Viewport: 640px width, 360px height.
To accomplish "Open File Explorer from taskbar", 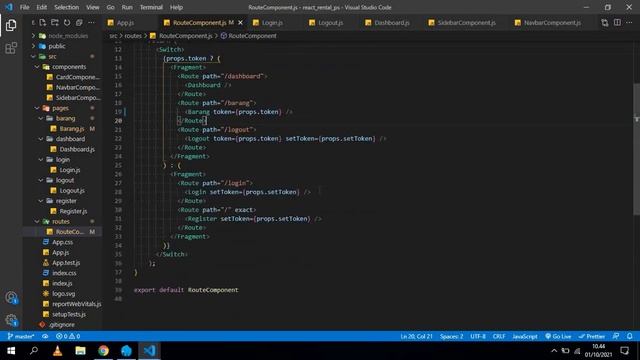I will click(80, 351).
